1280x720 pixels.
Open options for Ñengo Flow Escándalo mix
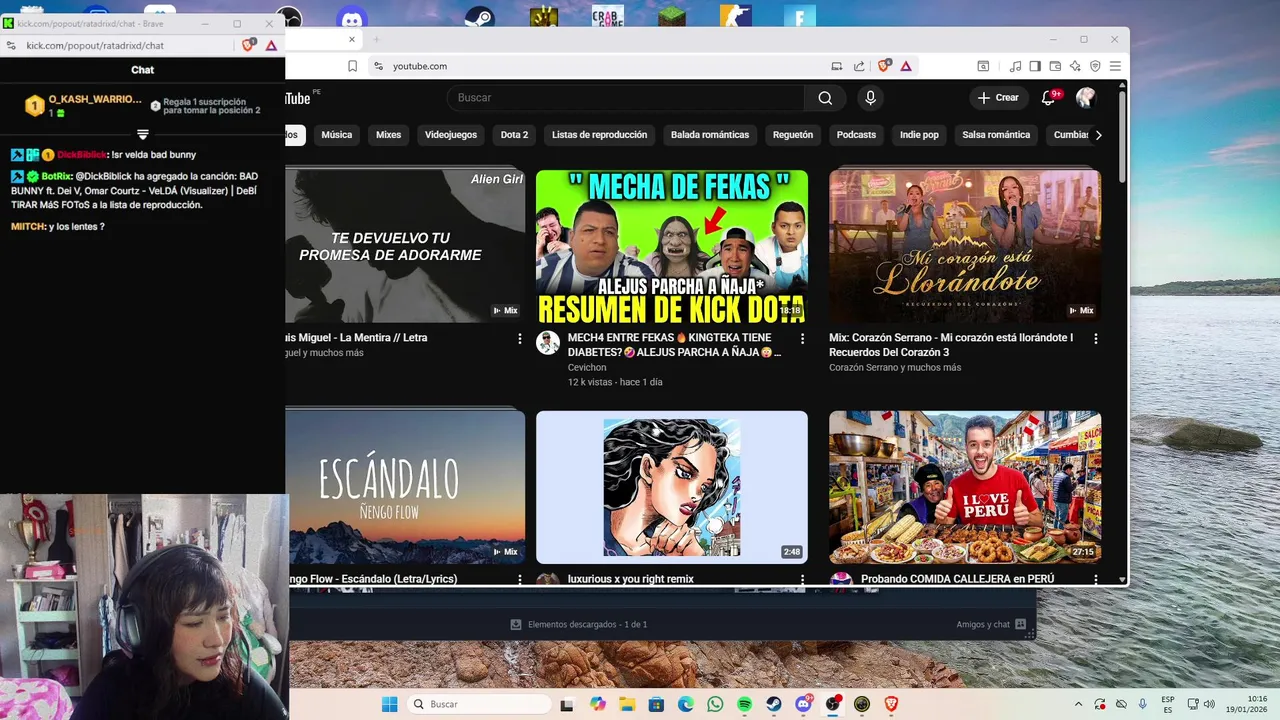[519, 579]
